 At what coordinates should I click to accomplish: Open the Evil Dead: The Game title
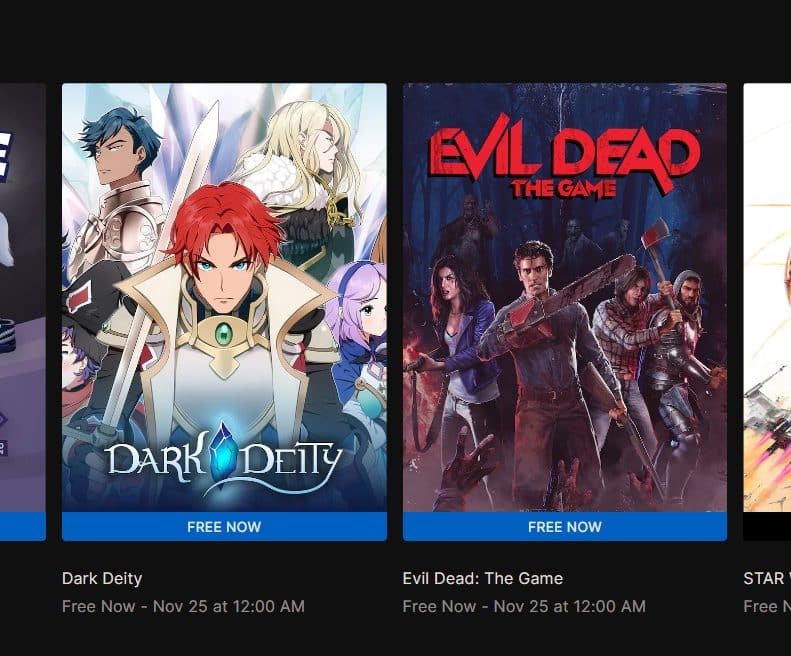[483, 578]
